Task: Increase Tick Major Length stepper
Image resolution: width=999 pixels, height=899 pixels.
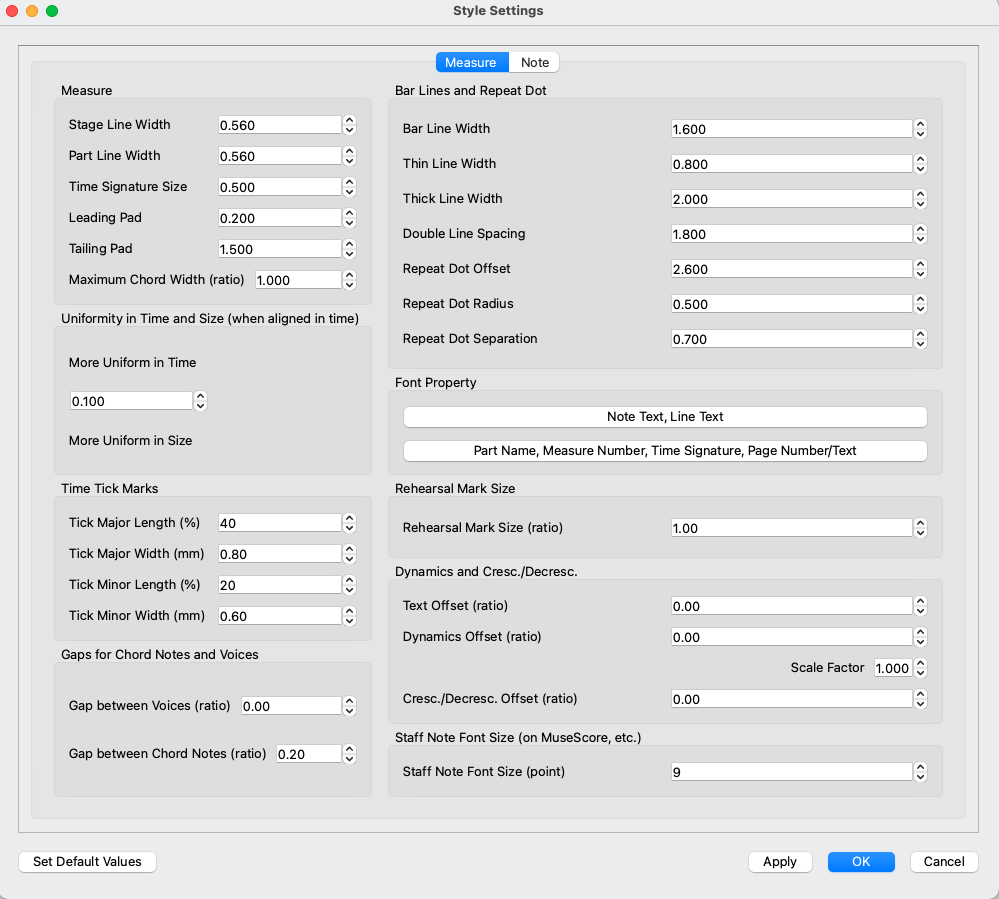Action: pos(349,518)
